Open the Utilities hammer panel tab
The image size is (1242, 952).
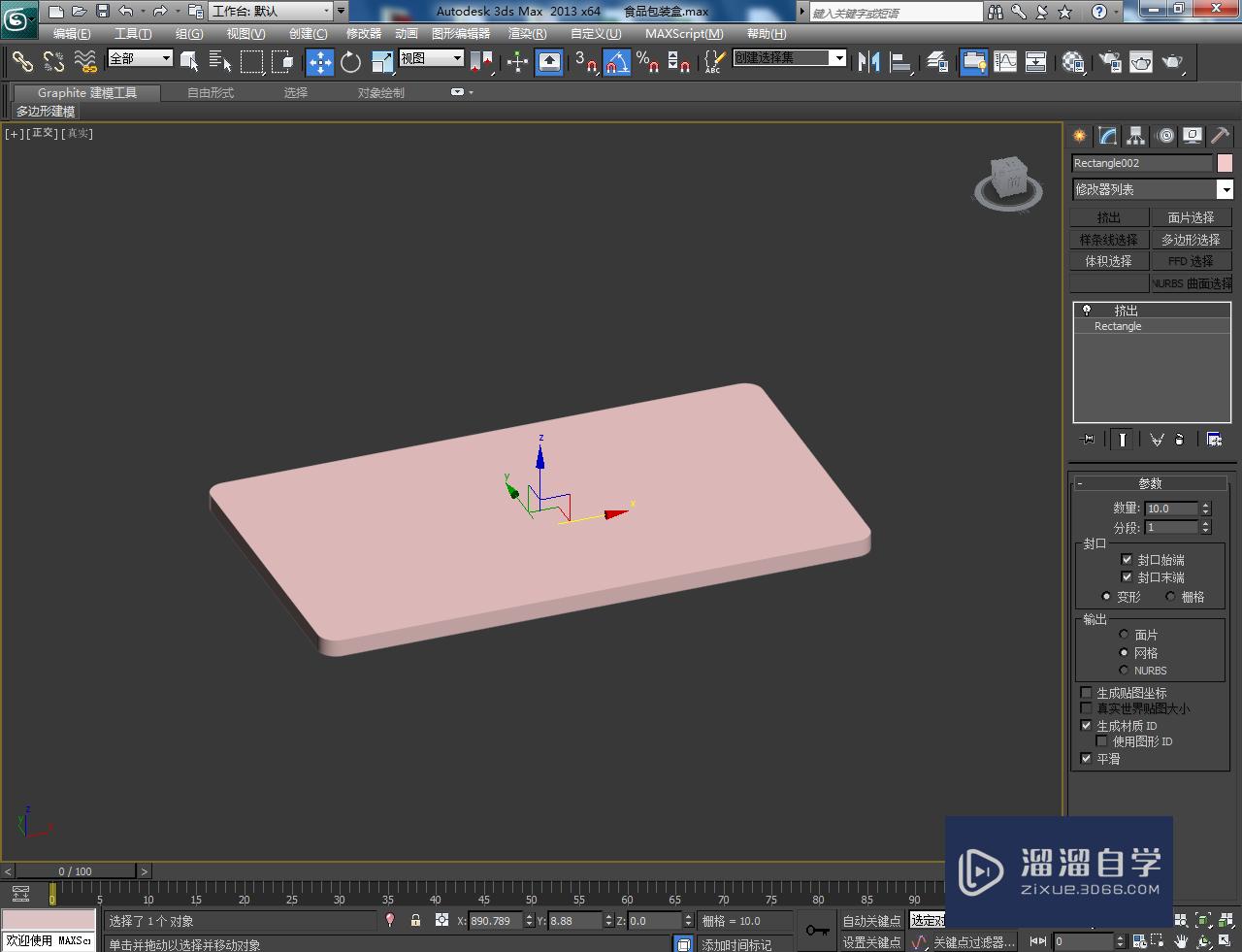[x=1220, y=136]
